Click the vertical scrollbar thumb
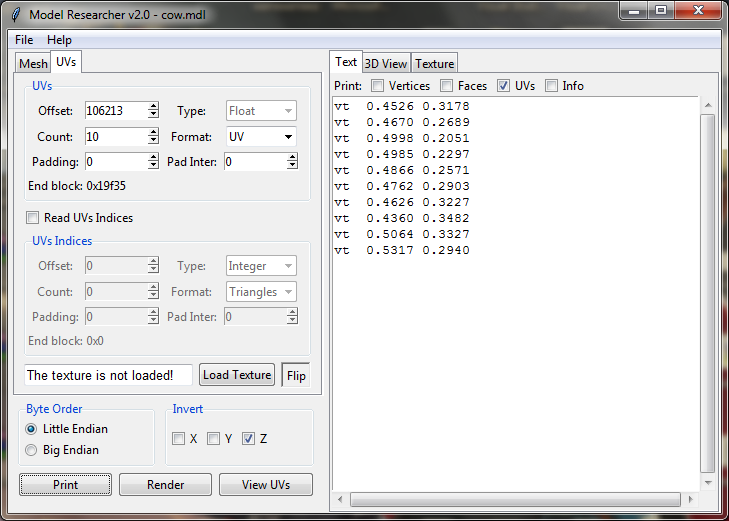The height and width of the screenshot is (521, 729). pyautogui.click(x=708, y=294)
